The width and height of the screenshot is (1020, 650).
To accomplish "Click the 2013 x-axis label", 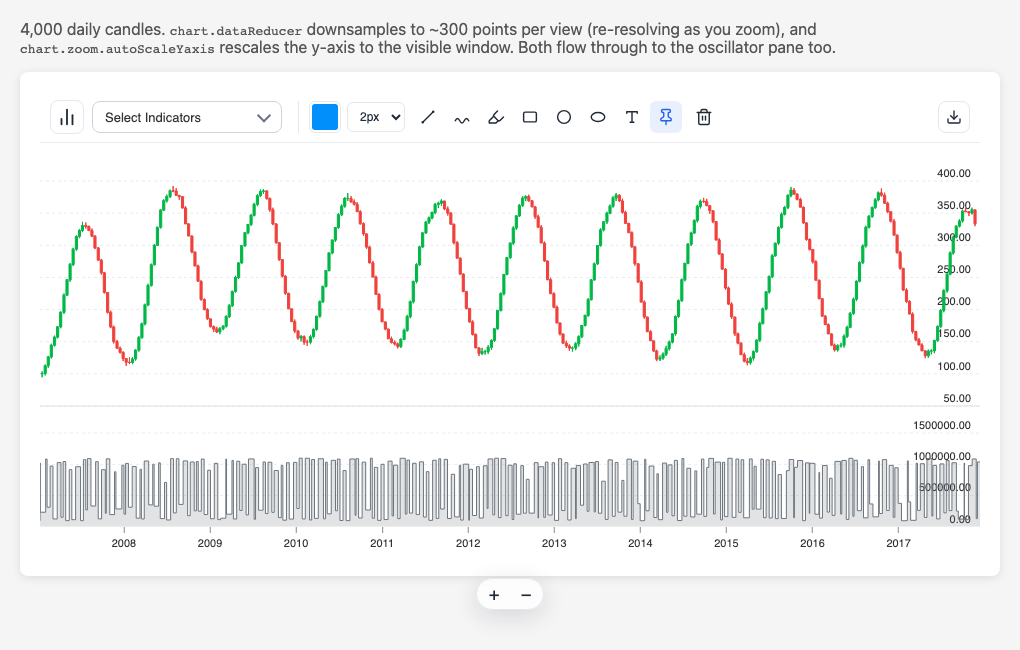I will (x=554, y=543).
